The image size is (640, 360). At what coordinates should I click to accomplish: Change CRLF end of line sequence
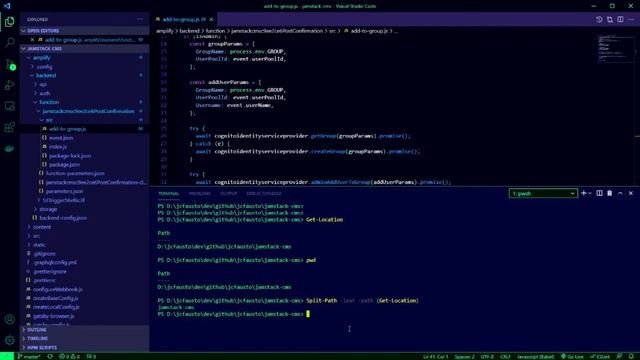505,356
